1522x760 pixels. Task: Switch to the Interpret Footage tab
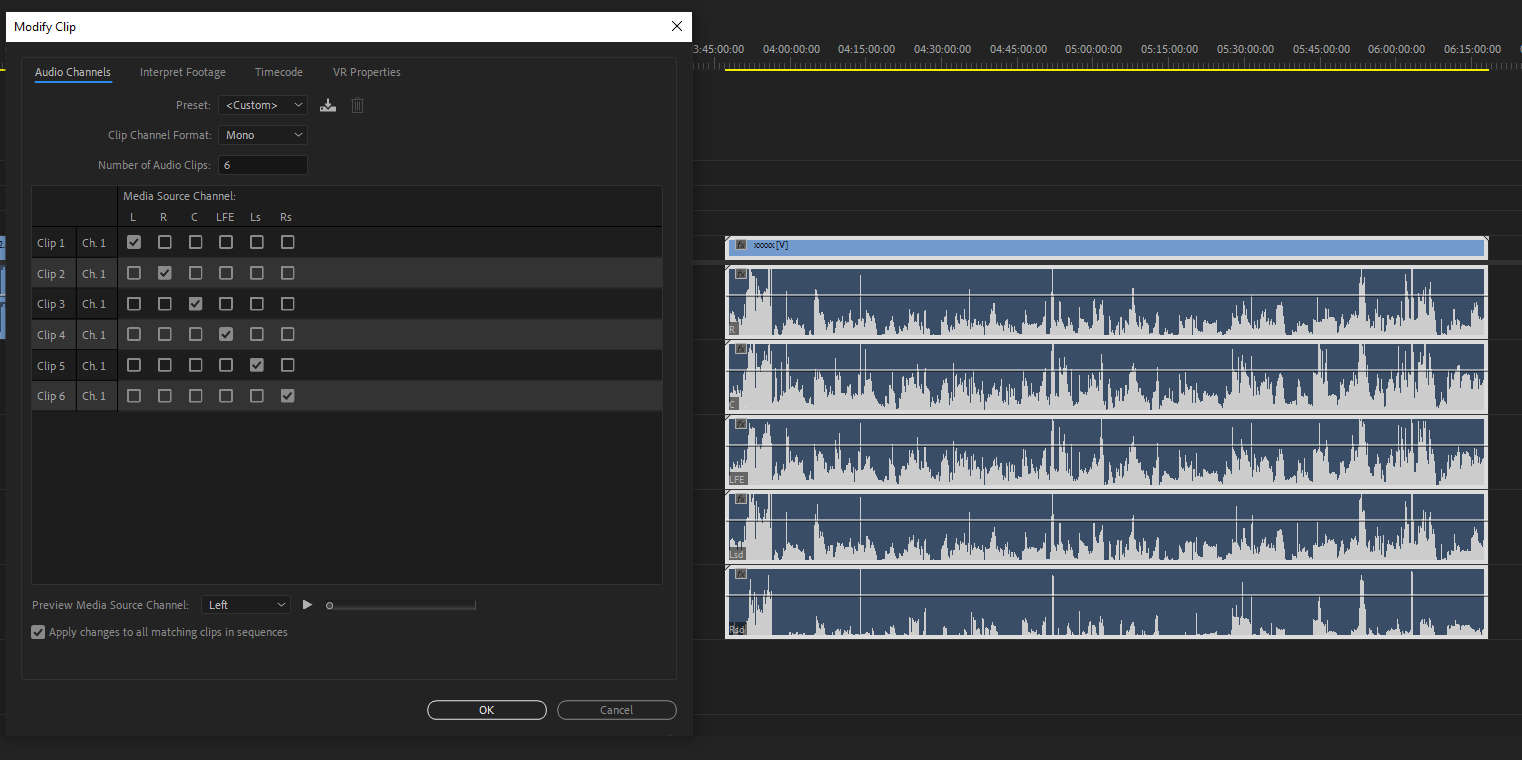point(183,72)
